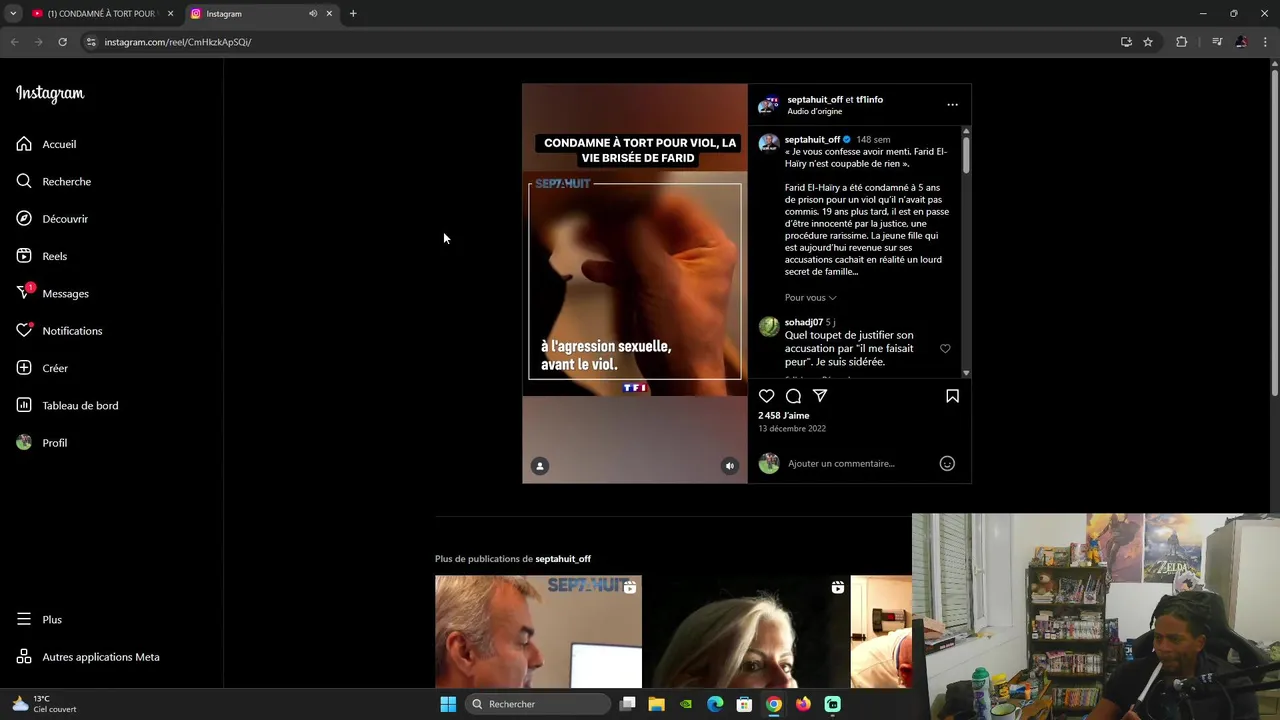Close the YouTube browser tab

coord(170,14)
